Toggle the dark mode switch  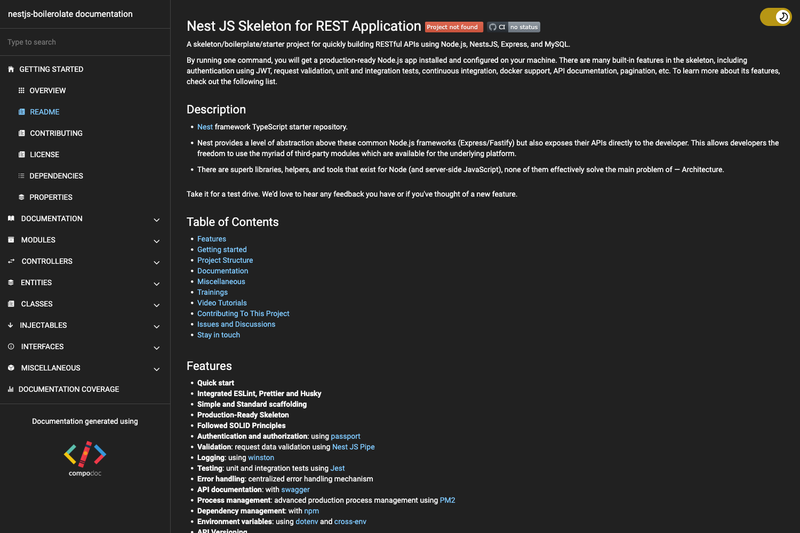pyautogui.click(x=776, y=17)
